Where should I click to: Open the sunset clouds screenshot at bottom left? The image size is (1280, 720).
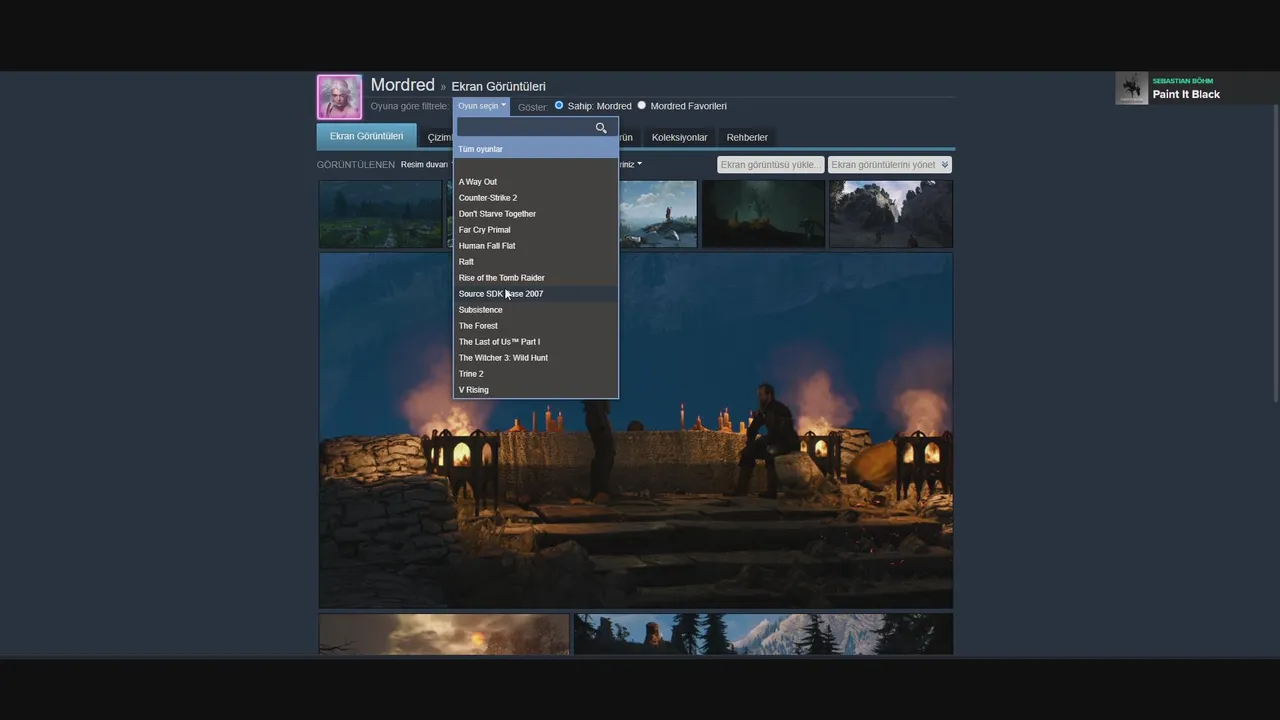[444, 634]
